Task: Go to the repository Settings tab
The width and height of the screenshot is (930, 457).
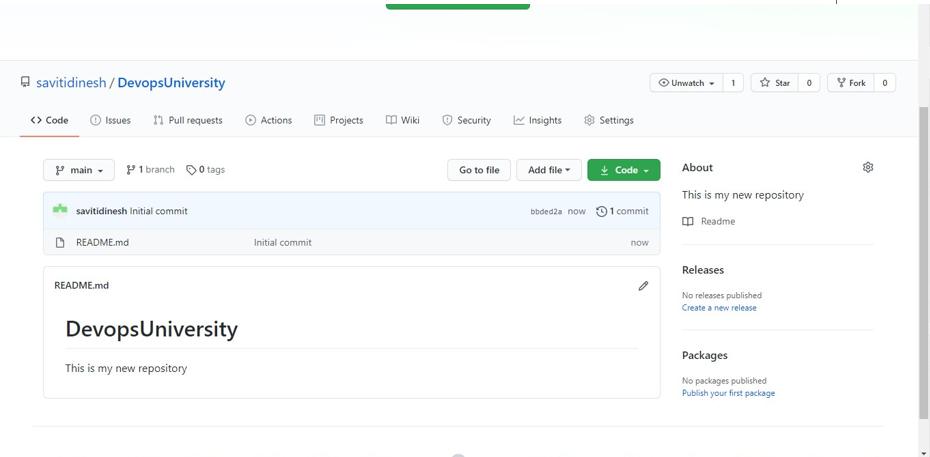Action: 608,120
